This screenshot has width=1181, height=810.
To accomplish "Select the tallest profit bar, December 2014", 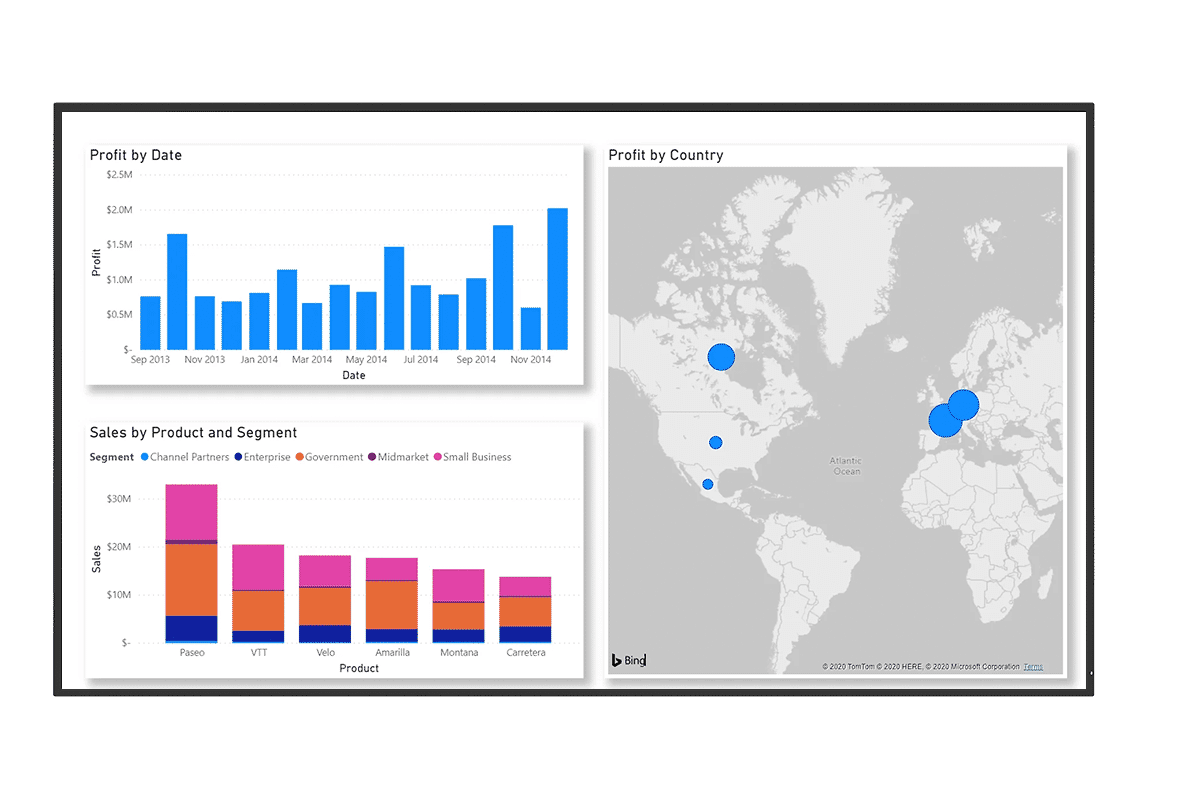I will [557, 279].
